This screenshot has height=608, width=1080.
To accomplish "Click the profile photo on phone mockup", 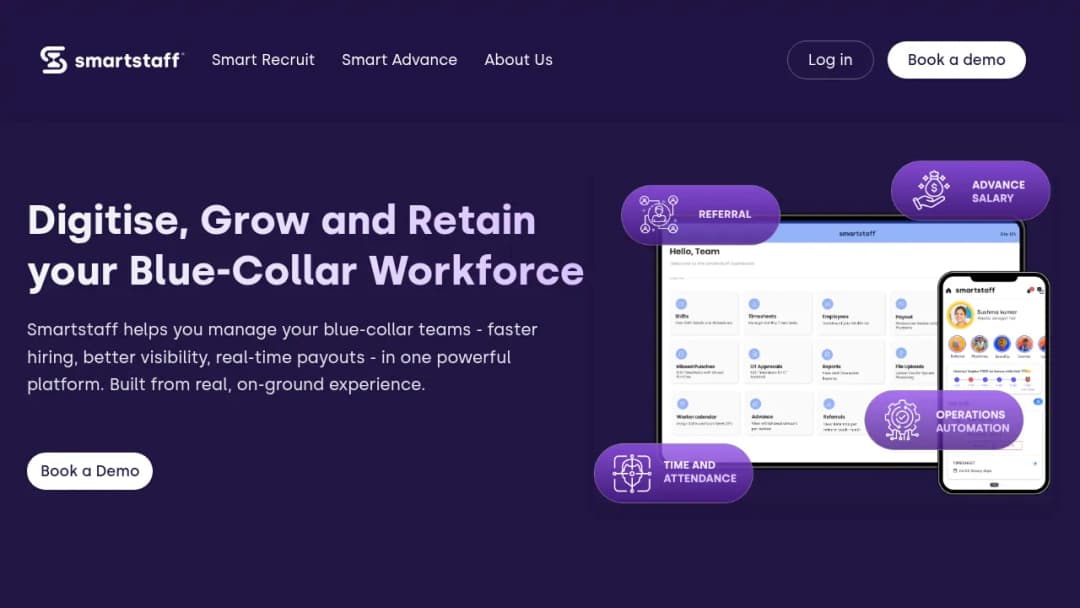I will (959, 315).
